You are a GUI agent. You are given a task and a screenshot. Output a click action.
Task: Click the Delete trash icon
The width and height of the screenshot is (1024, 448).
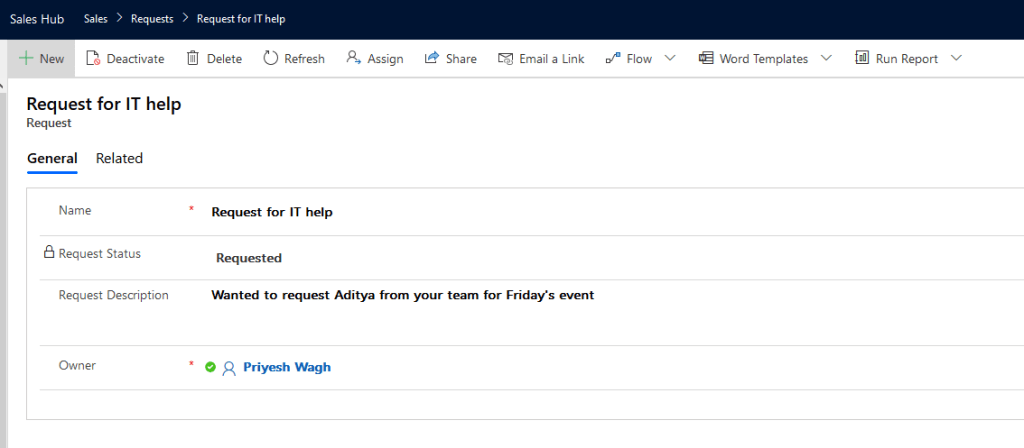point(193,58)
